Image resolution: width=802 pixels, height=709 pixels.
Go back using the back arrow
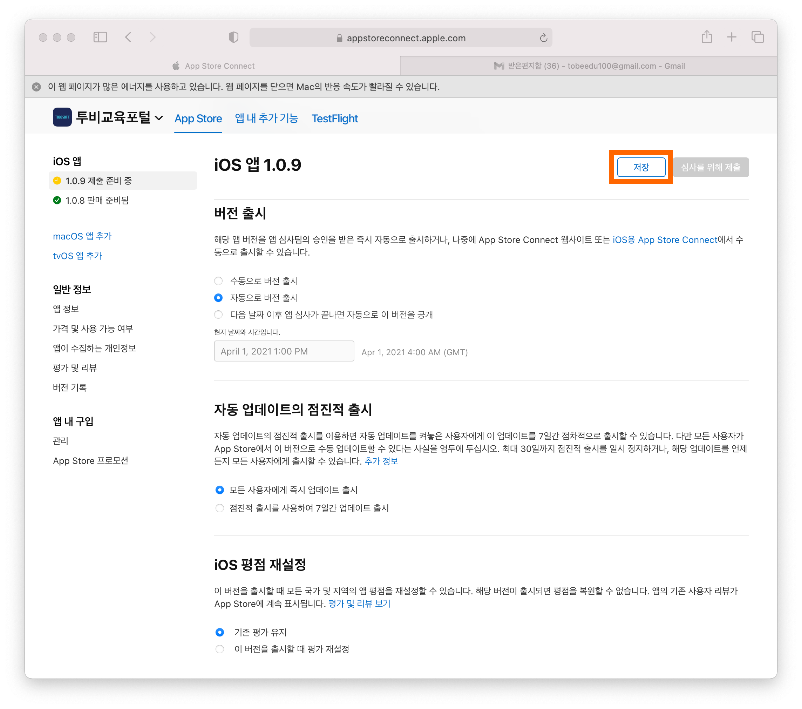tap(128, 37)
